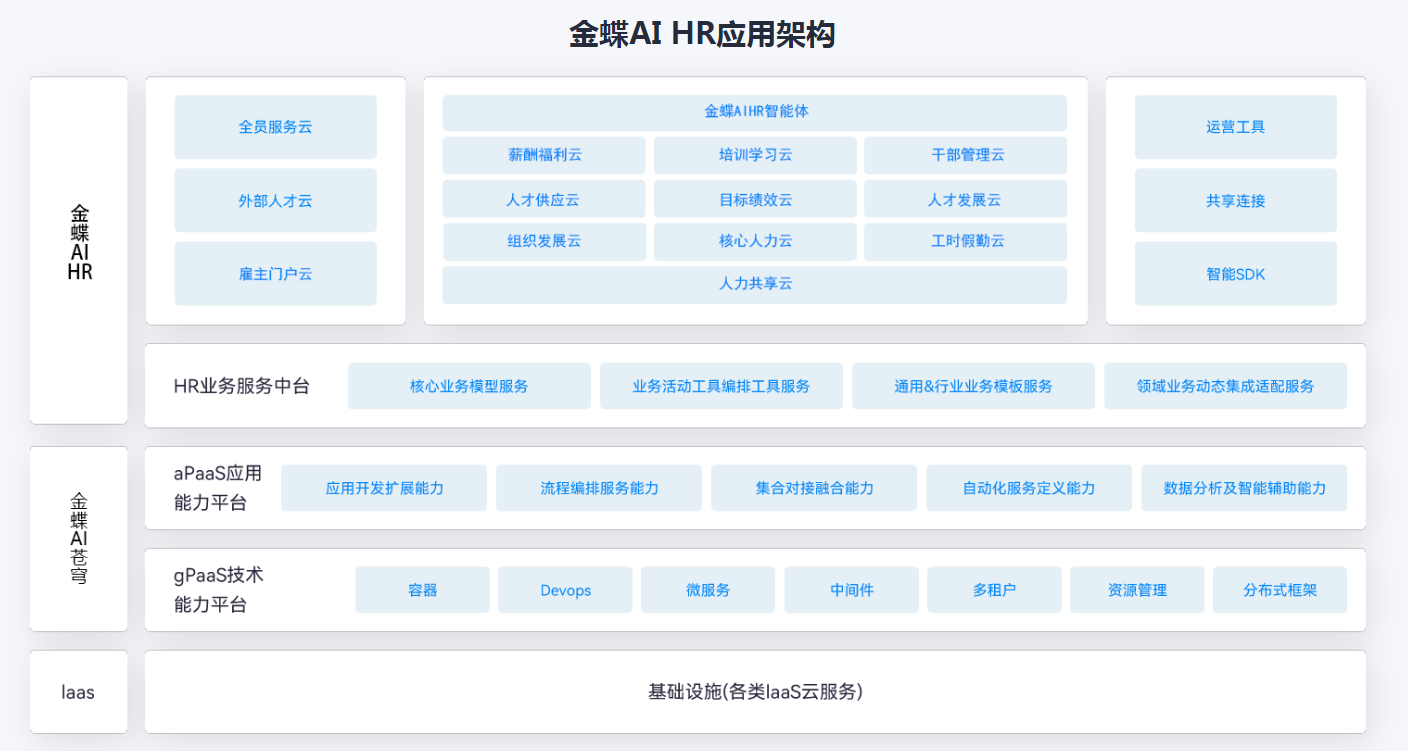Open the 人力共享云 bar
The image size is (1408, 751).
point(755,285)
